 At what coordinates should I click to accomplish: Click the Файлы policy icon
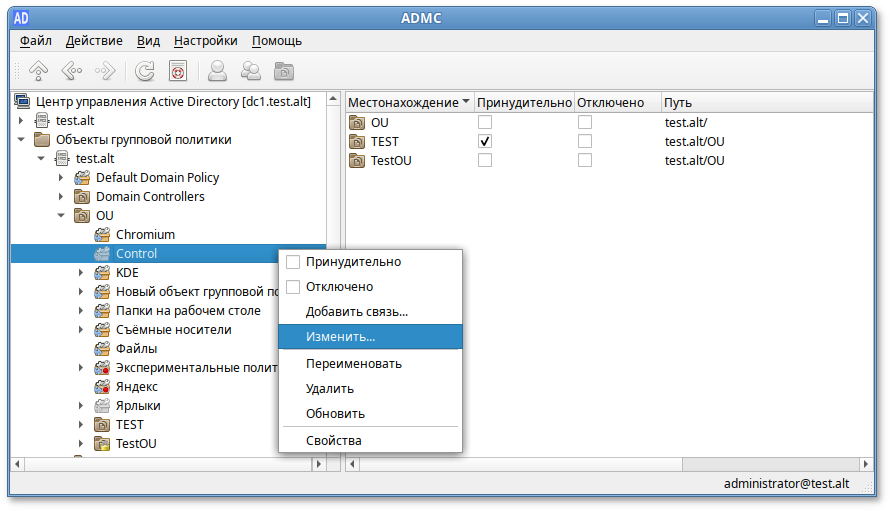click(102, 349)
